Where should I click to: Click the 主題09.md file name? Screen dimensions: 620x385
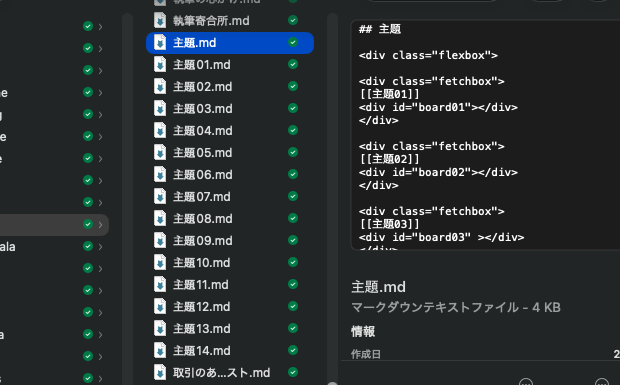[x=202, y=241]
